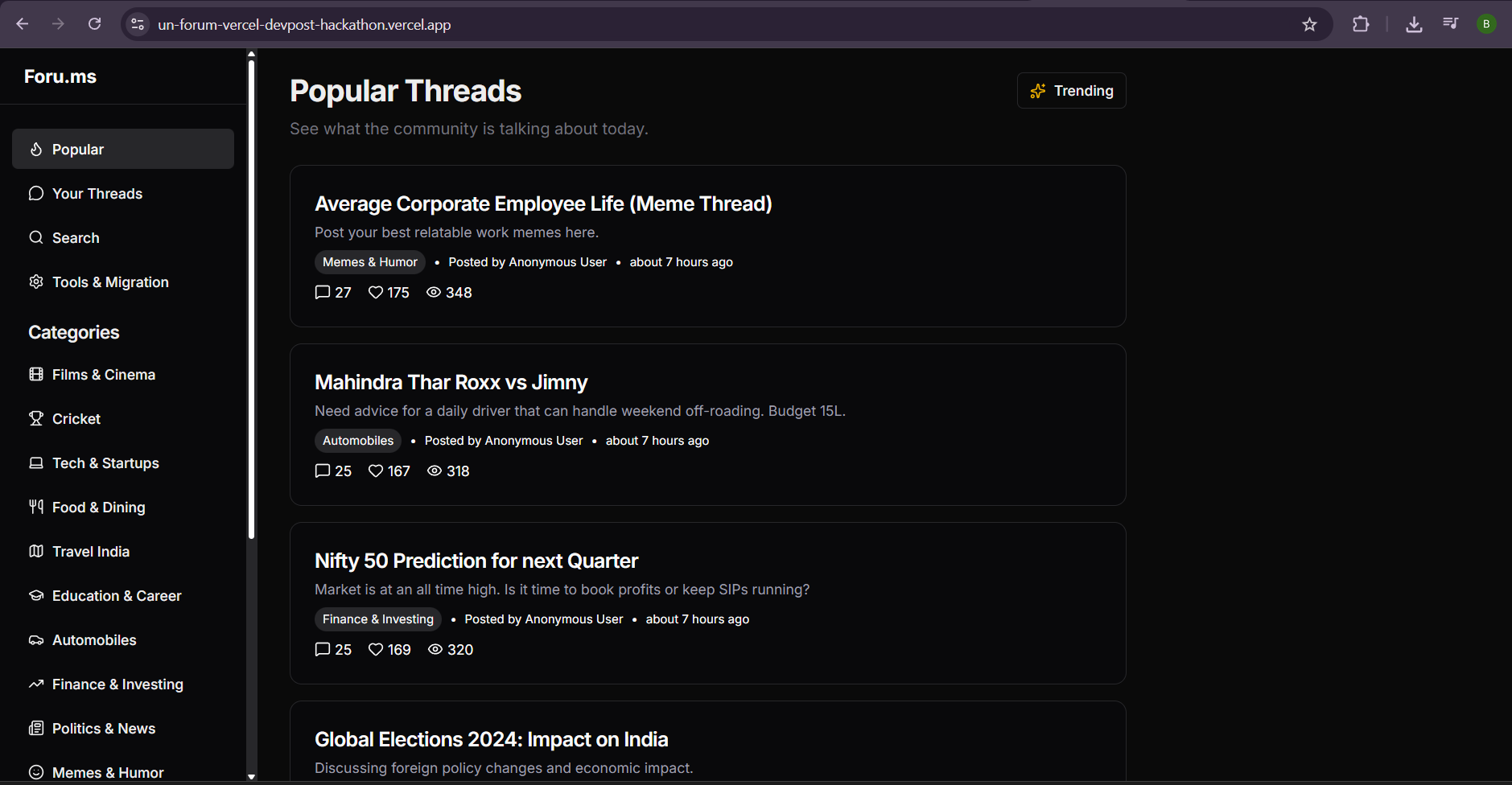Viewport: 1512px width, 785px height.
Task: Click 'Post your best relatable work memes here.'
Action: click(x=456, y=232)
